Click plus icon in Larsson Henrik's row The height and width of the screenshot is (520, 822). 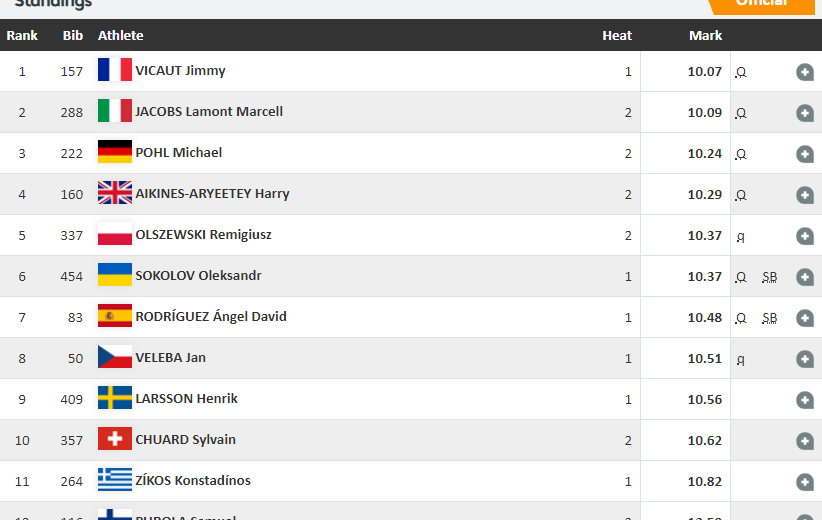pos(805,400)
